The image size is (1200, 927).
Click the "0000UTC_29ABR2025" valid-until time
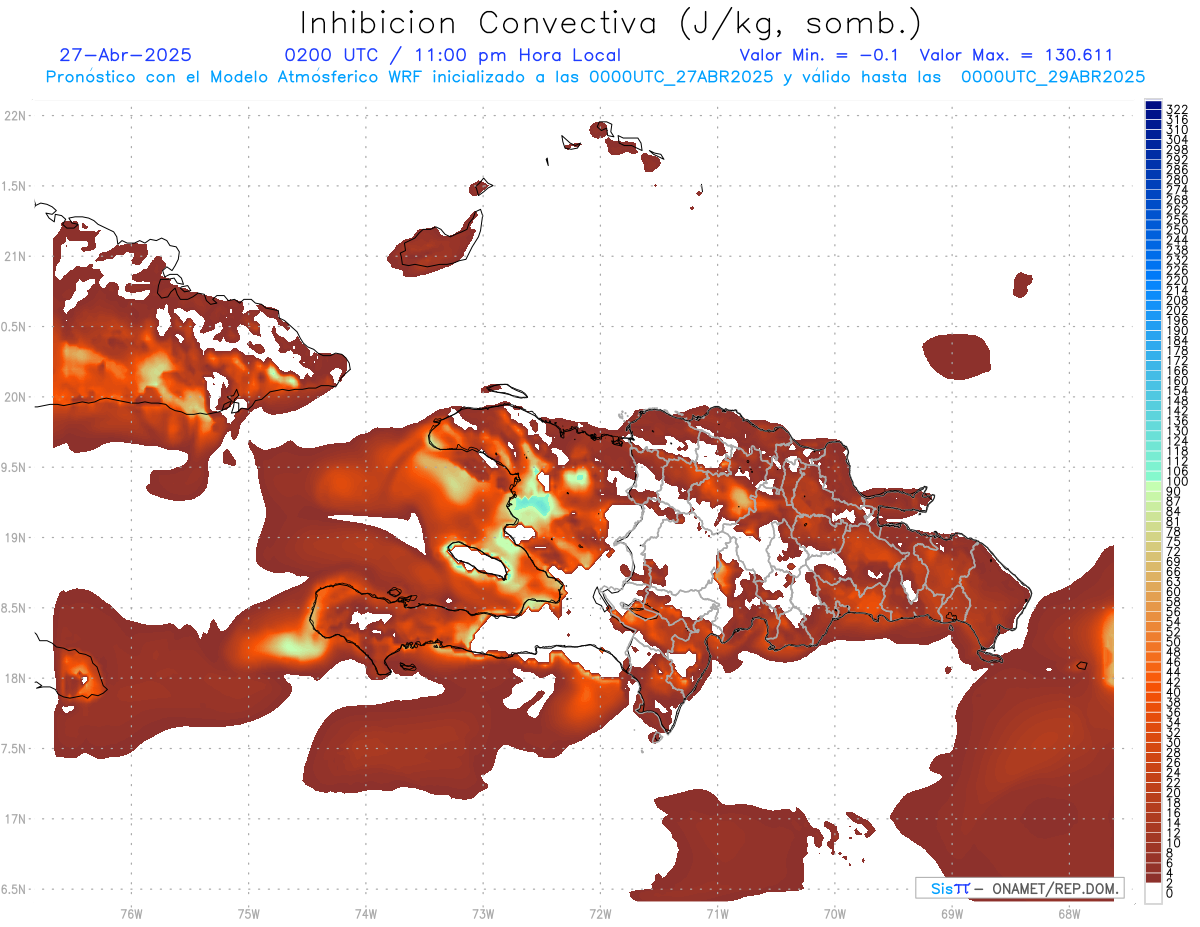point(1053,76)
